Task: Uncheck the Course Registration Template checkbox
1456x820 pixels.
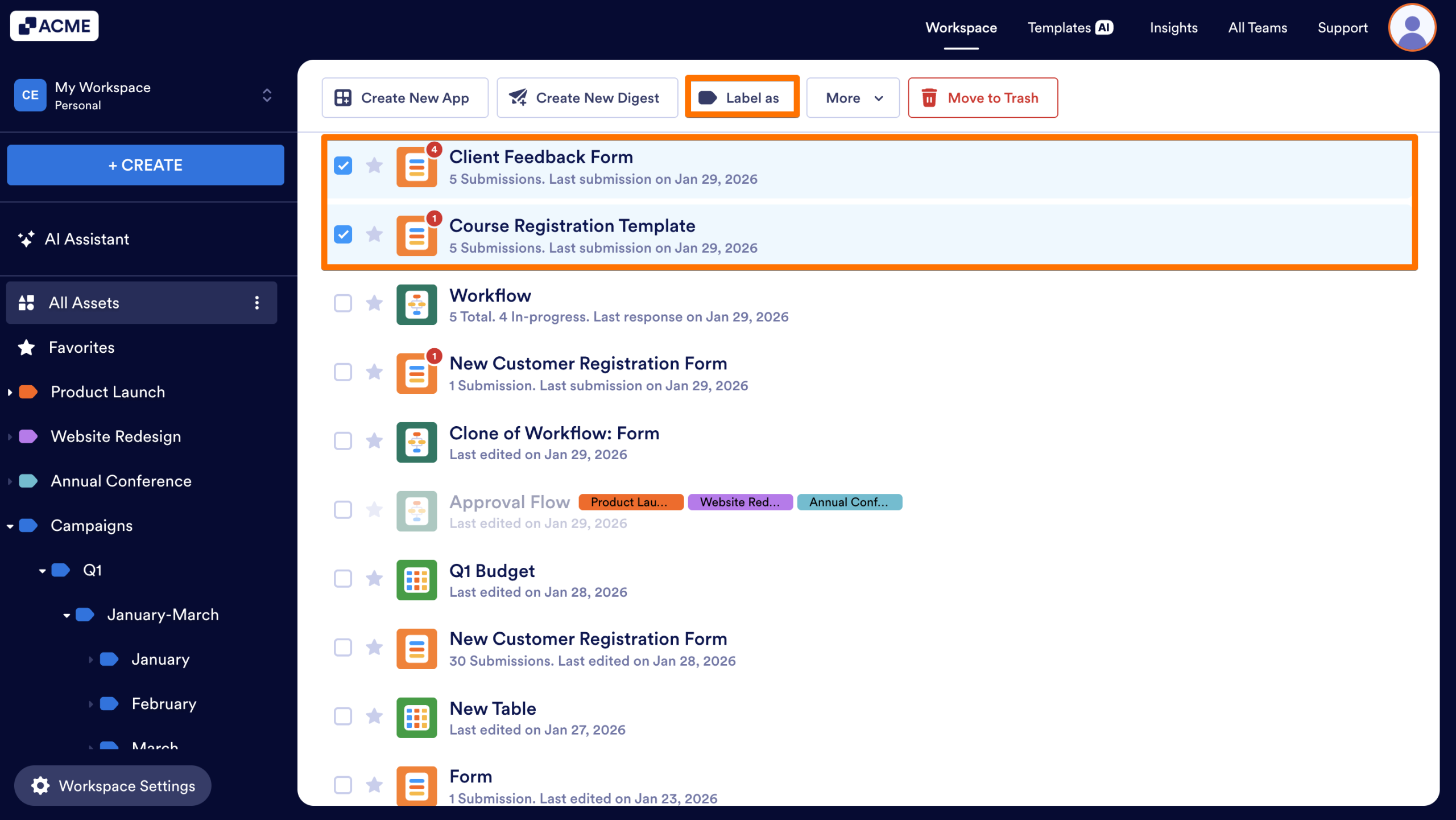Action: coord(343,234)
